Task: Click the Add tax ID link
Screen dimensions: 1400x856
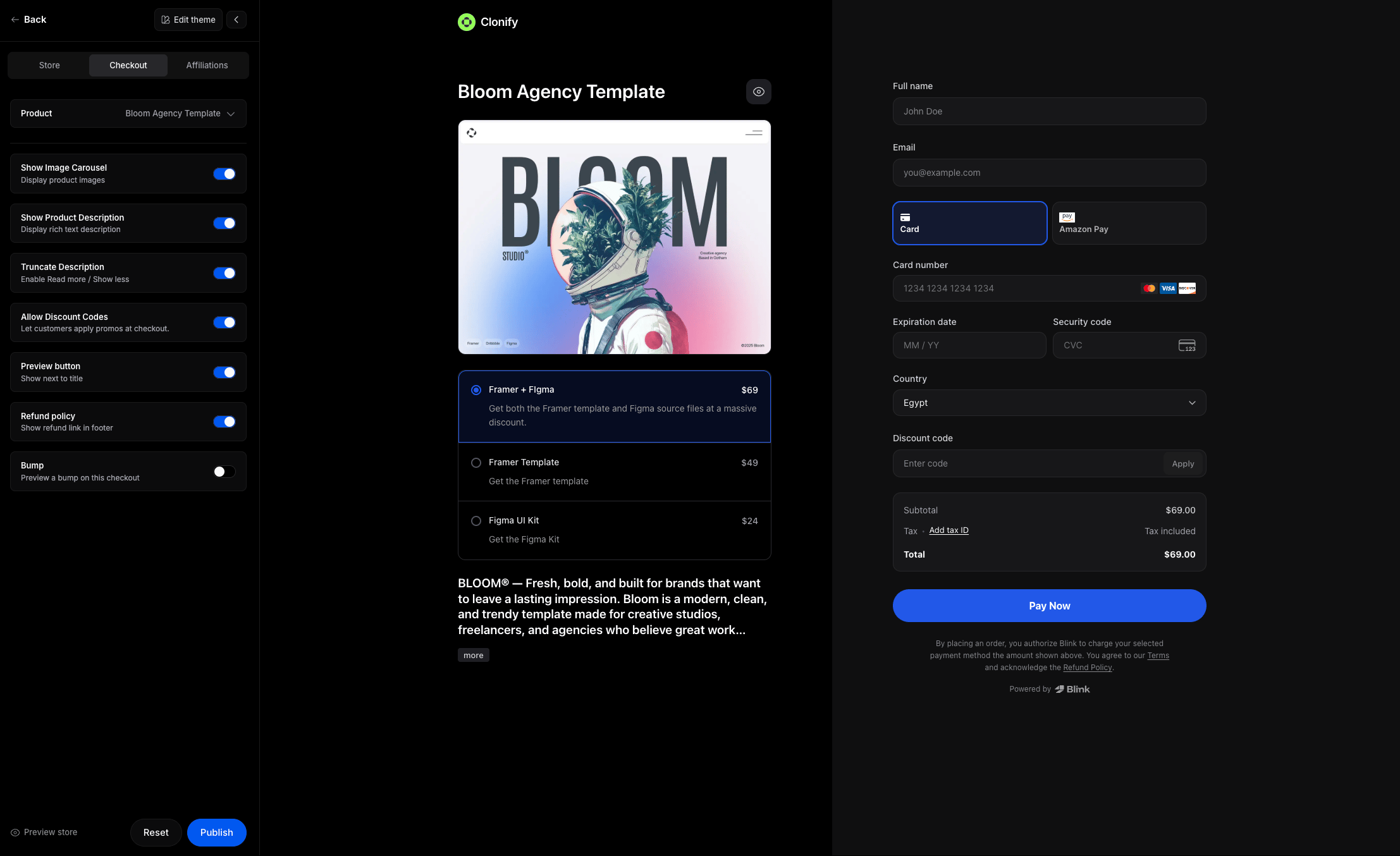Action: (949, 530)
